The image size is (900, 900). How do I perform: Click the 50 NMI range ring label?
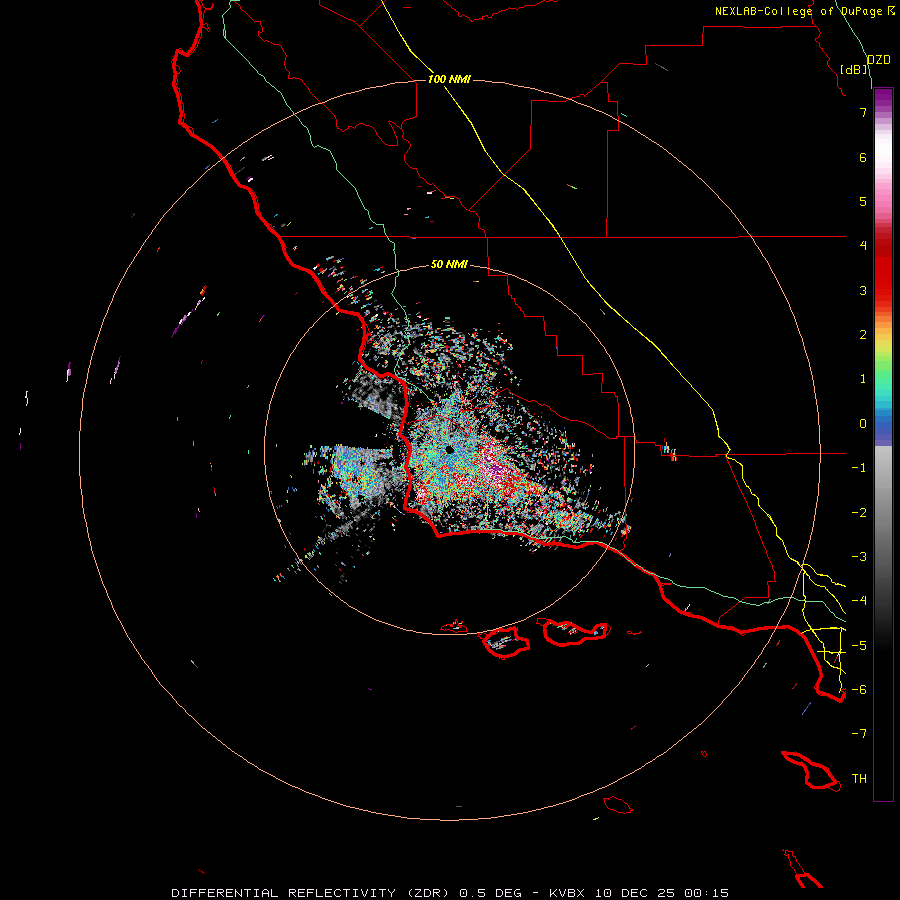pyautogui.click(x=449, y=264)
